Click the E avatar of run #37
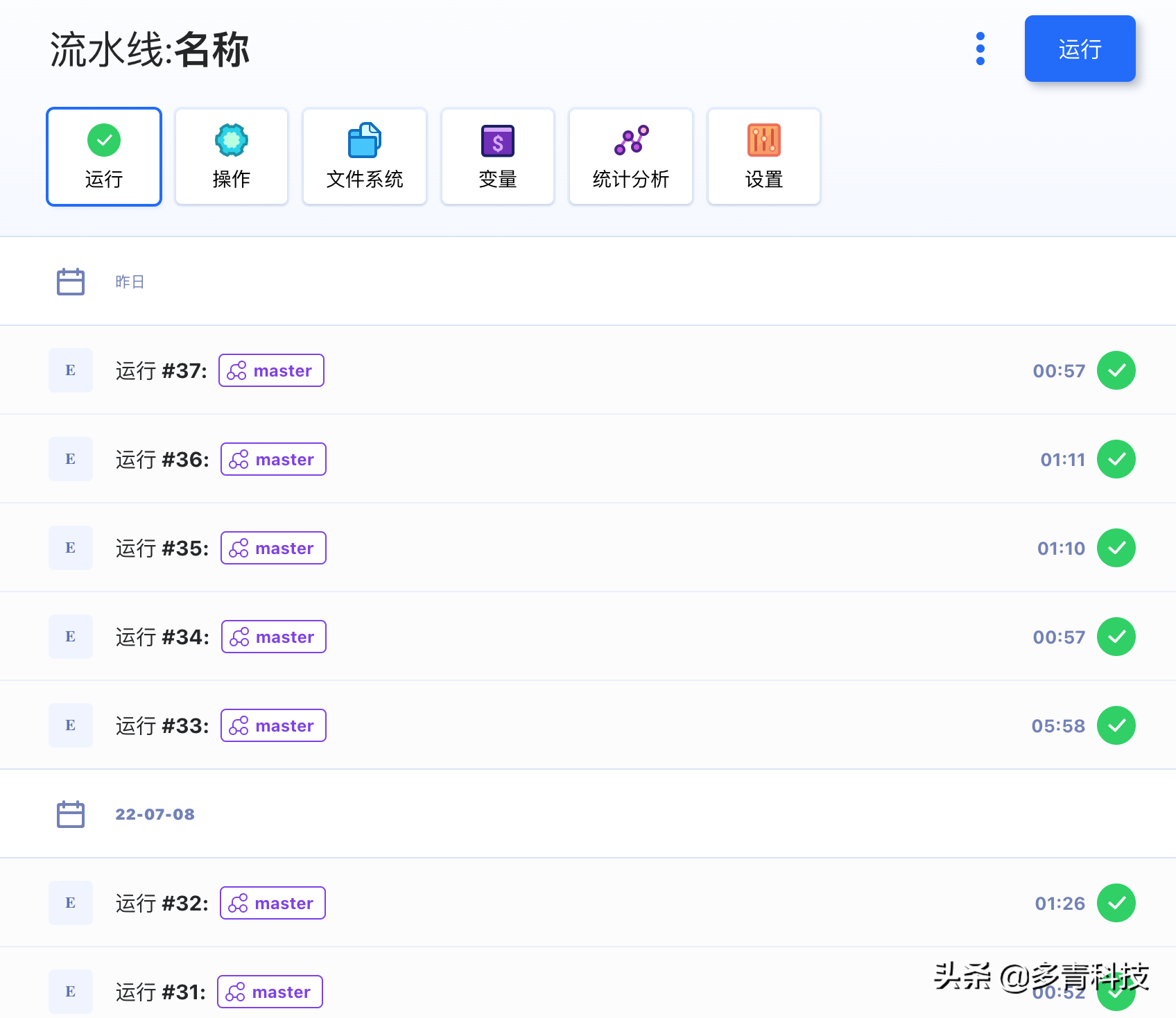This screenshot has width=1176, height=1018. [71, 370]
